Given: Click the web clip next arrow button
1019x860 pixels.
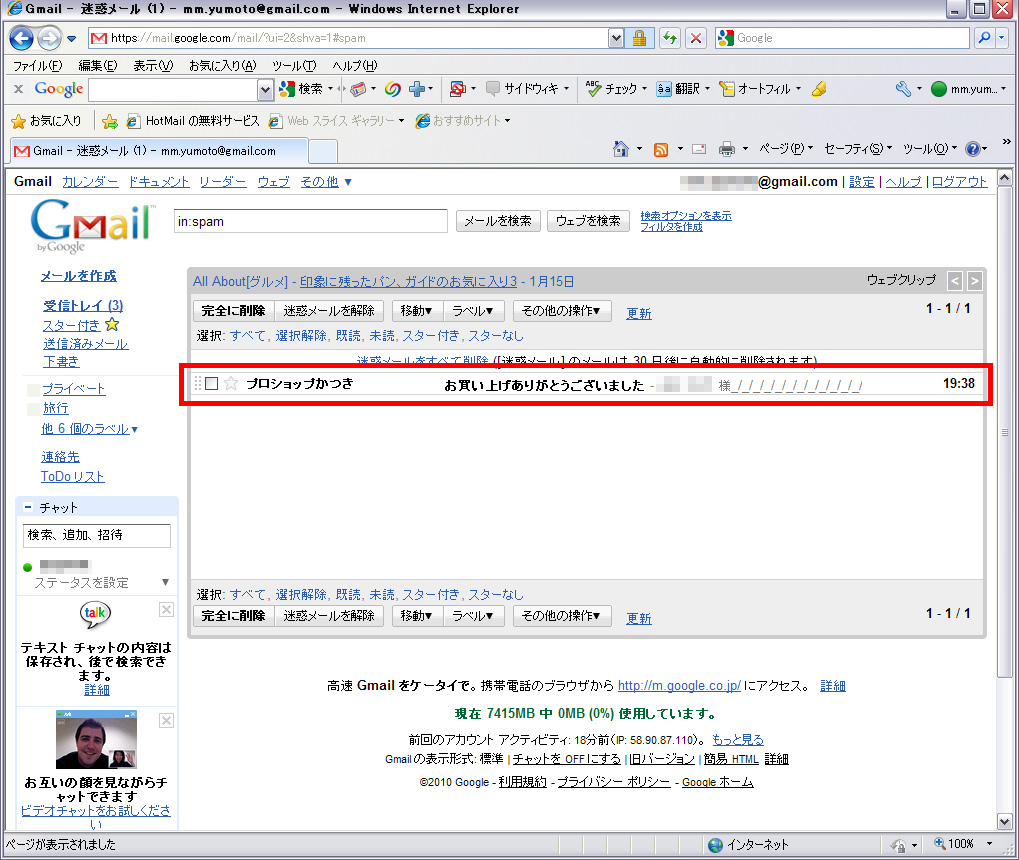Looking at the screenshot, I should coord(974,281).
